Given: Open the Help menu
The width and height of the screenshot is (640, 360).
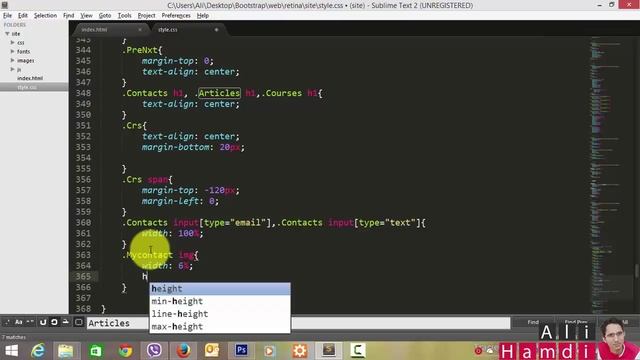Looking at the screenshot, I should pyautogui.click(x=202, y=16).
